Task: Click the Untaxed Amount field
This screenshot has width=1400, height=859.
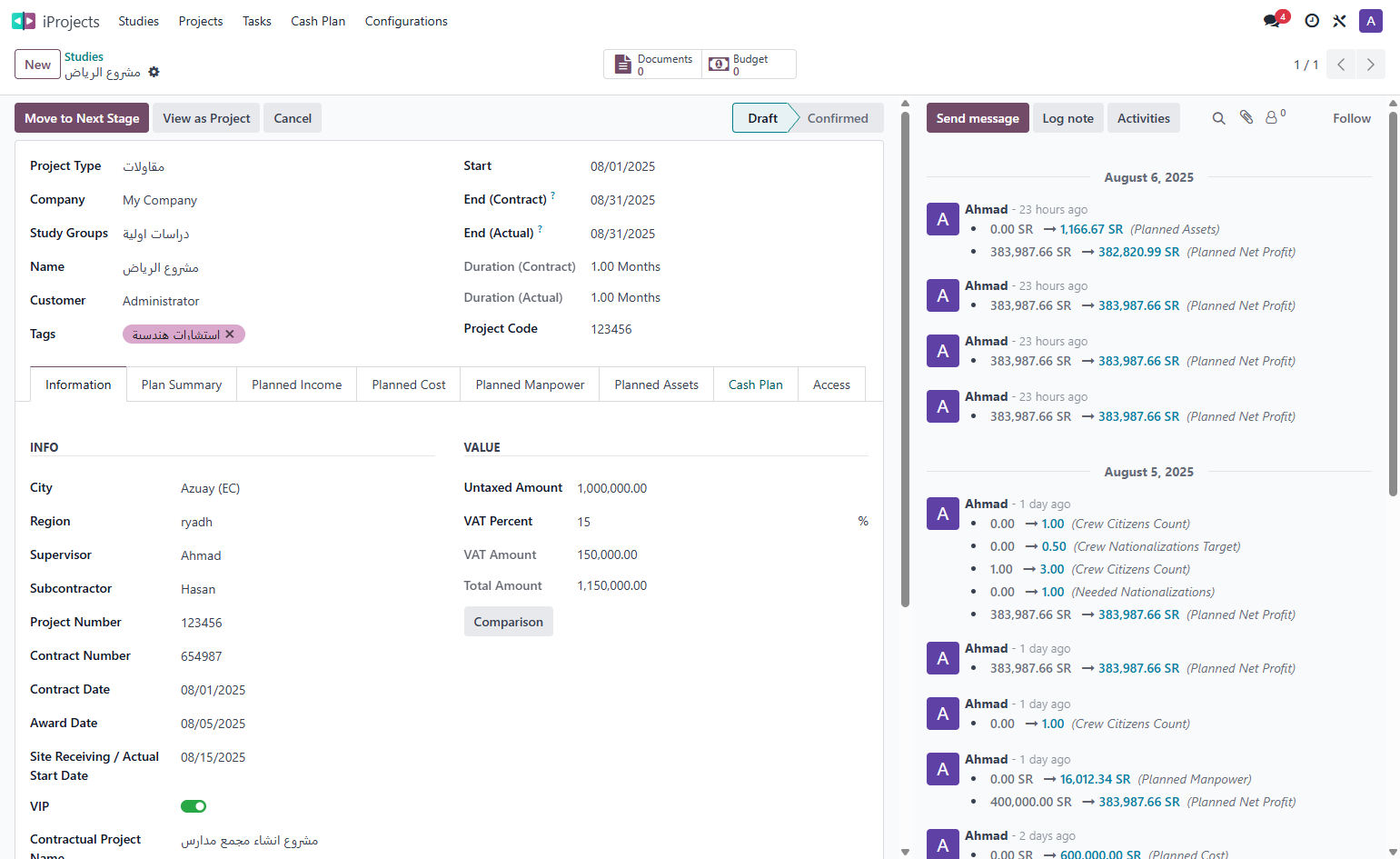Action: [x=722, y=488]
